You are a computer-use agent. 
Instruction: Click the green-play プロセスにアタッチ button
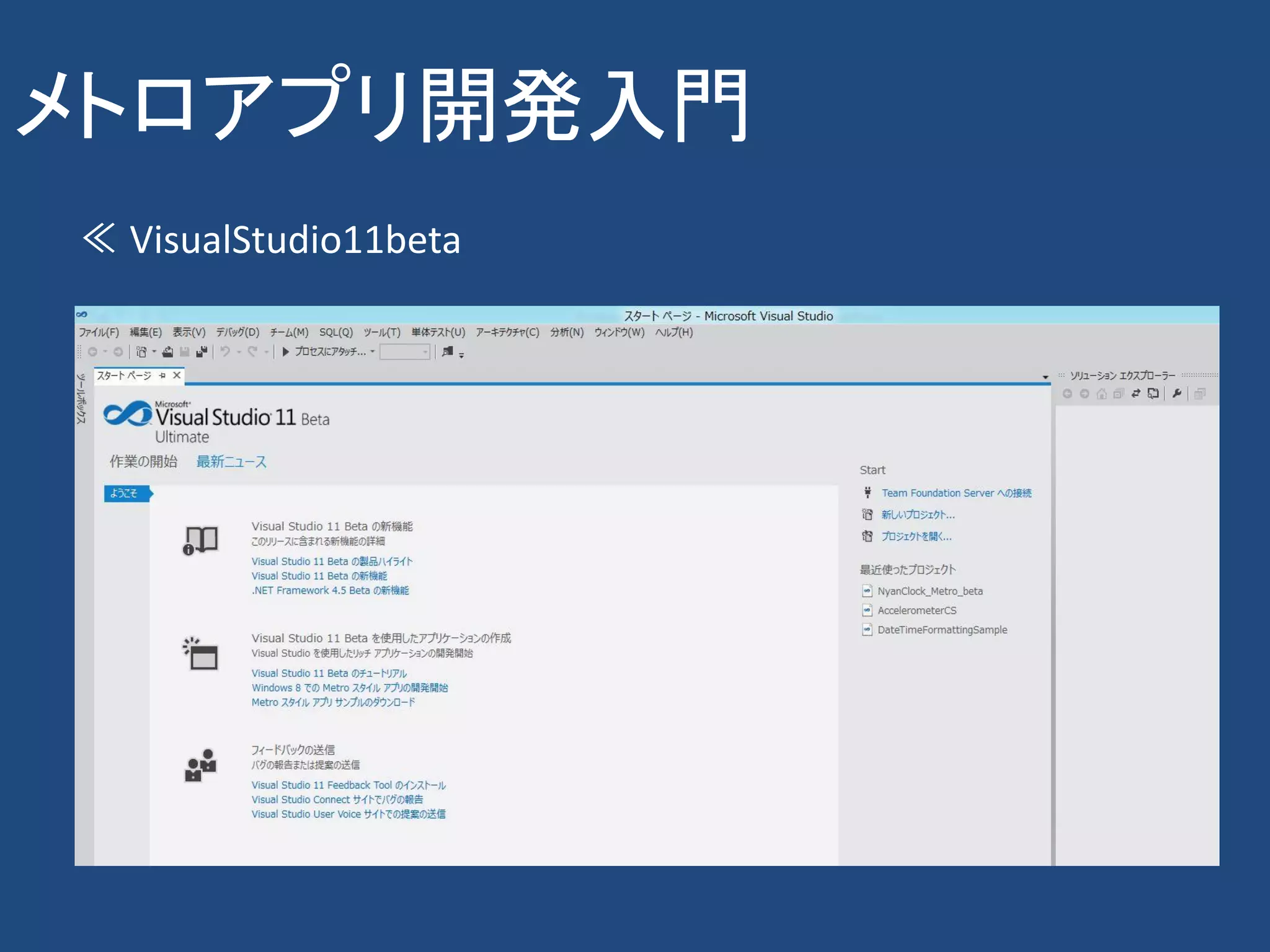click(324, 352)
